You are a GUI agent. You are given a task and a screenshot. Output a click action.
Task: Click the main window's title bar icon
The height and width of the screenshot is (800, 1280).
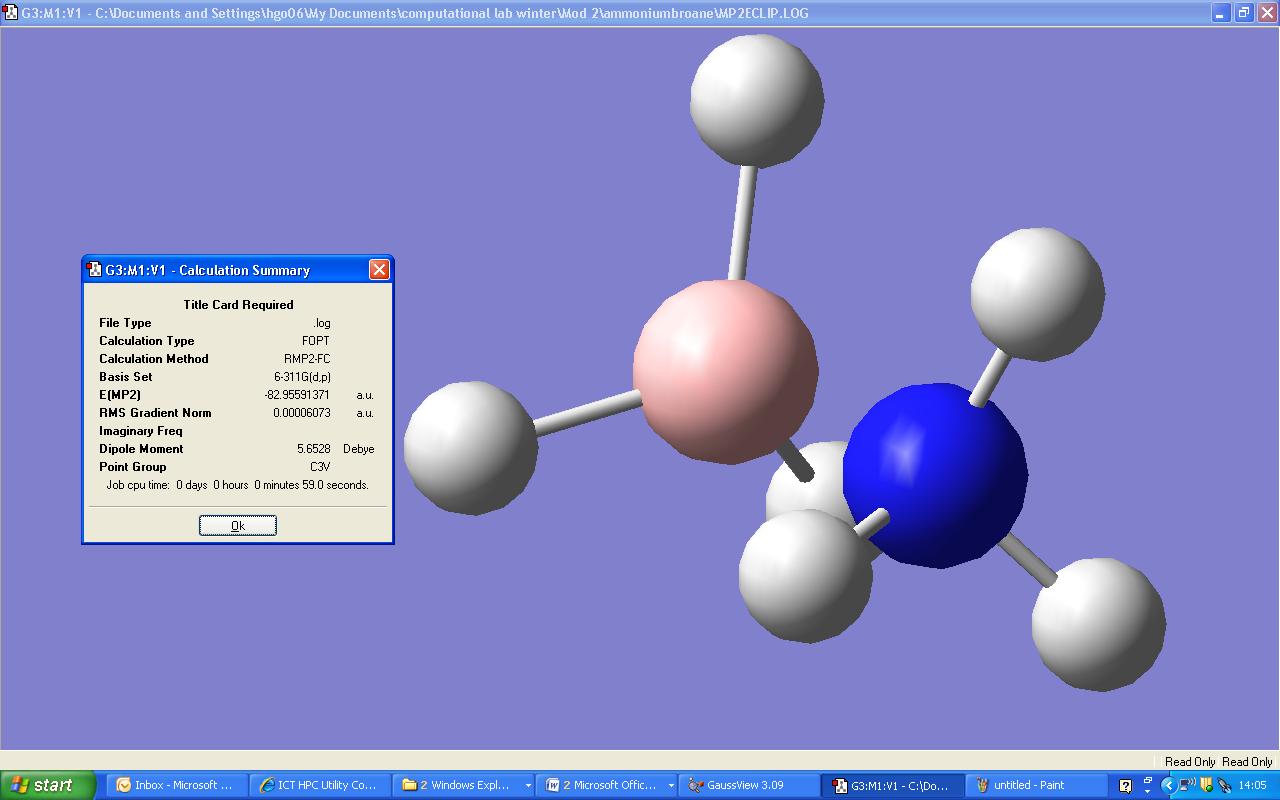(x=10, y=13)
